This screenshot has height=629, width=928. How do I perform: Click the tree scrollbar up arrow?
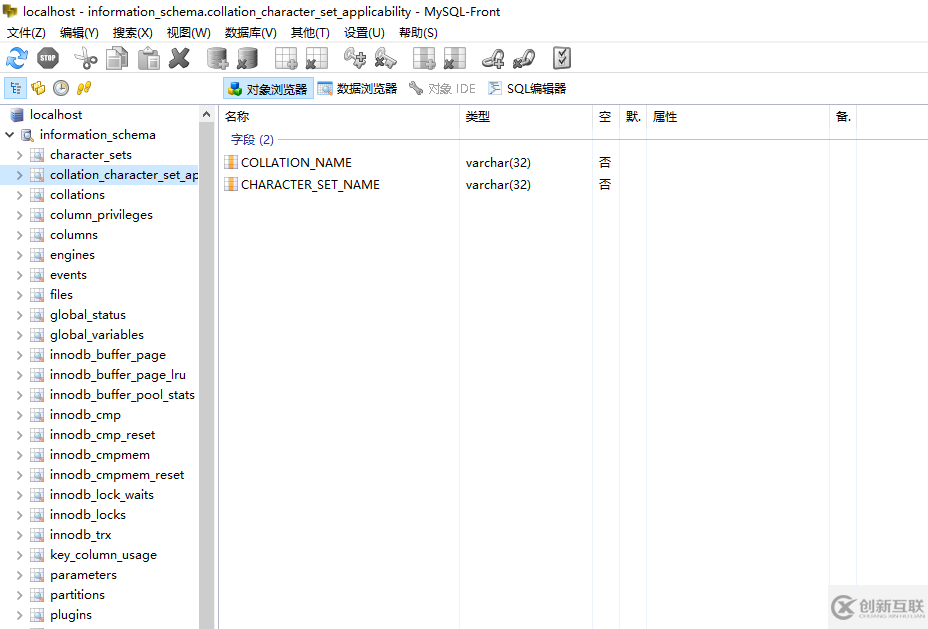tap(207, 114)
